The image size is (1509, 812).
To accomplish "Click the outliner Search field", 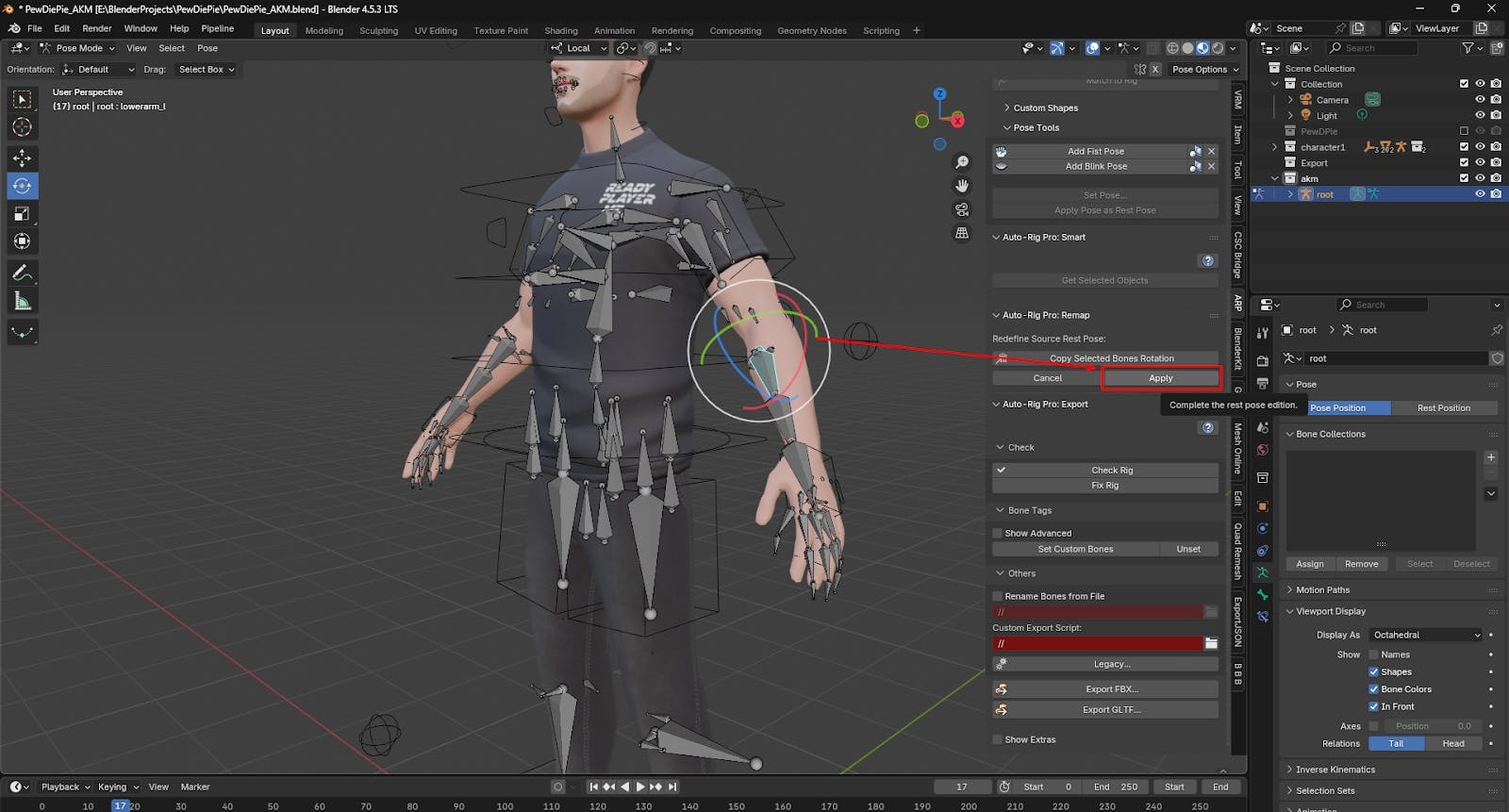I will pyautogui.click(x=1372, y=48).
